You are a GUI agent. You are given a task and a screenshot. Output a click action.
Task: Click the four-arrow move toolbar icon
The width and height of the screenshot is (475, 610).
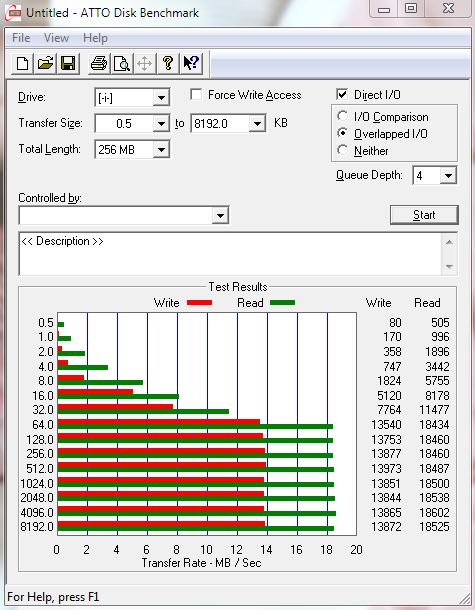pyautogui.click(x=144, y=63)
